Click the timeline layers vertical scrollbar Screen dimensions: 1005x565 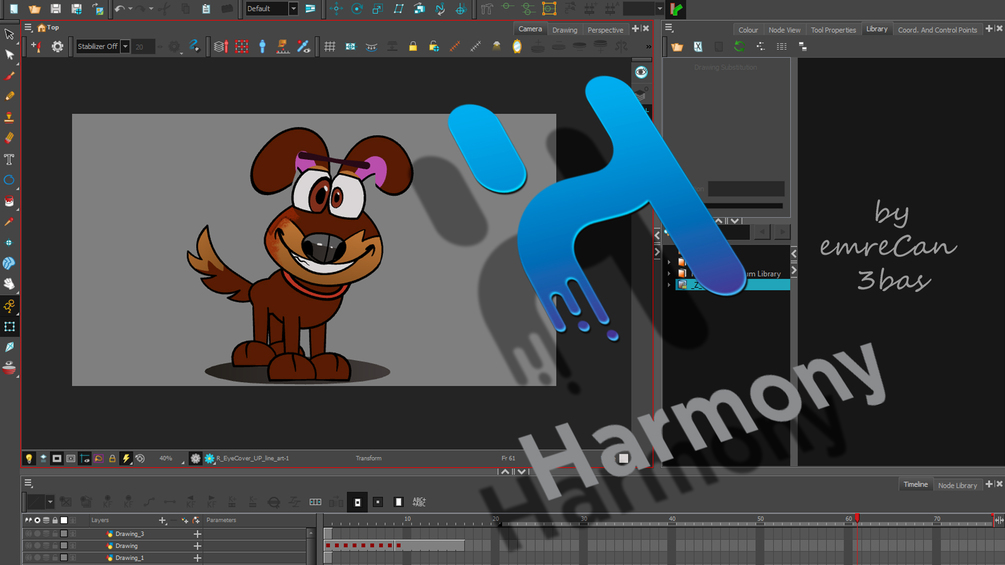[311, 546]
